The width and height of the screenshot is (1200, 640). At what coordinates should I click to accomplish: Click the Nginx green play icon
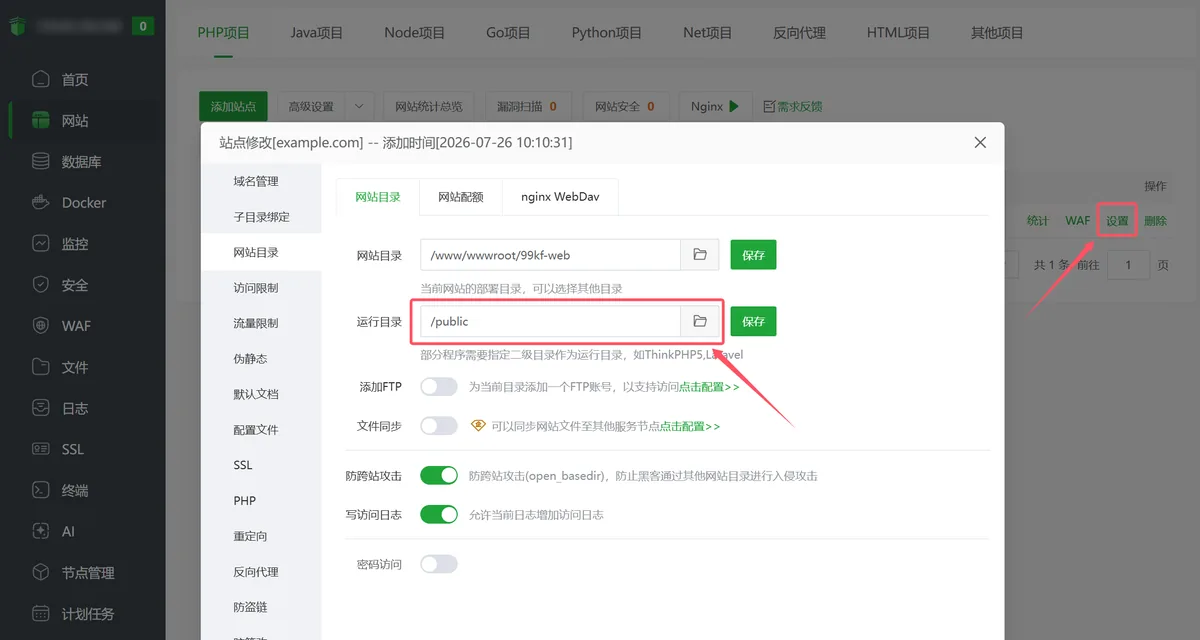[734, 106]
